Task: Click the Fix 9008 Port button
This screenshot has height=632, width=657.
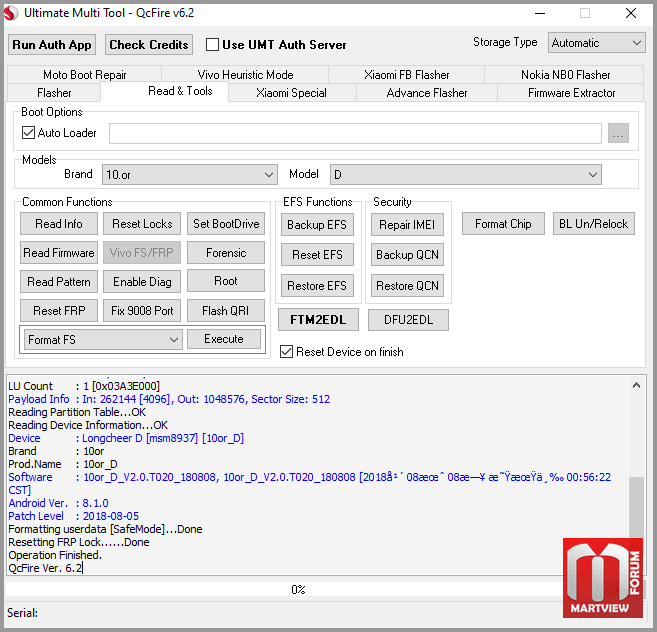Action: (x=142, y=311)
